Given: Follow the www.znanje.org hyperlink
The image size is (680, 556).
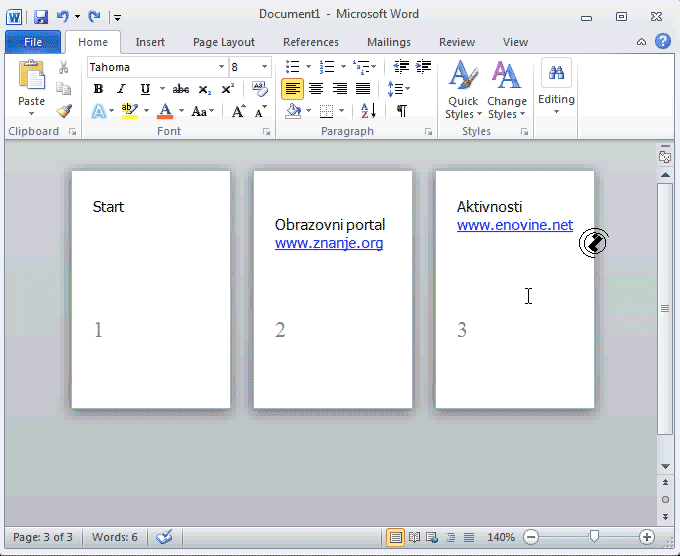Looking at the screenshot, I should [328, 243].
